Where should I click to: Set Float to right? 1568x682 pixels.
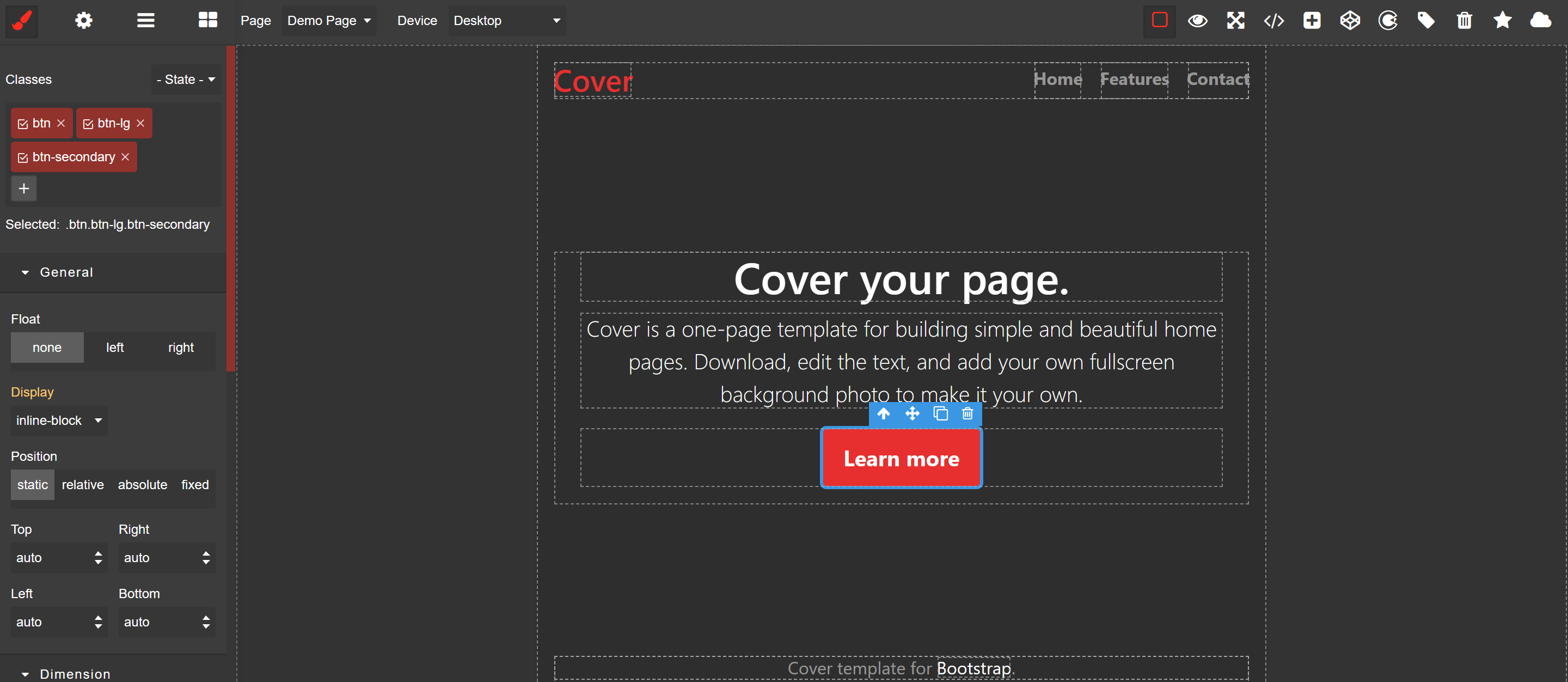(x=181, y=348)
